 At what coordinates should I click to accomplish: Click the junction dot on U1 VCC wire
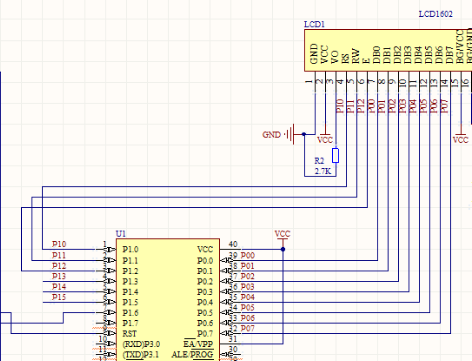[x=283, y=249]
